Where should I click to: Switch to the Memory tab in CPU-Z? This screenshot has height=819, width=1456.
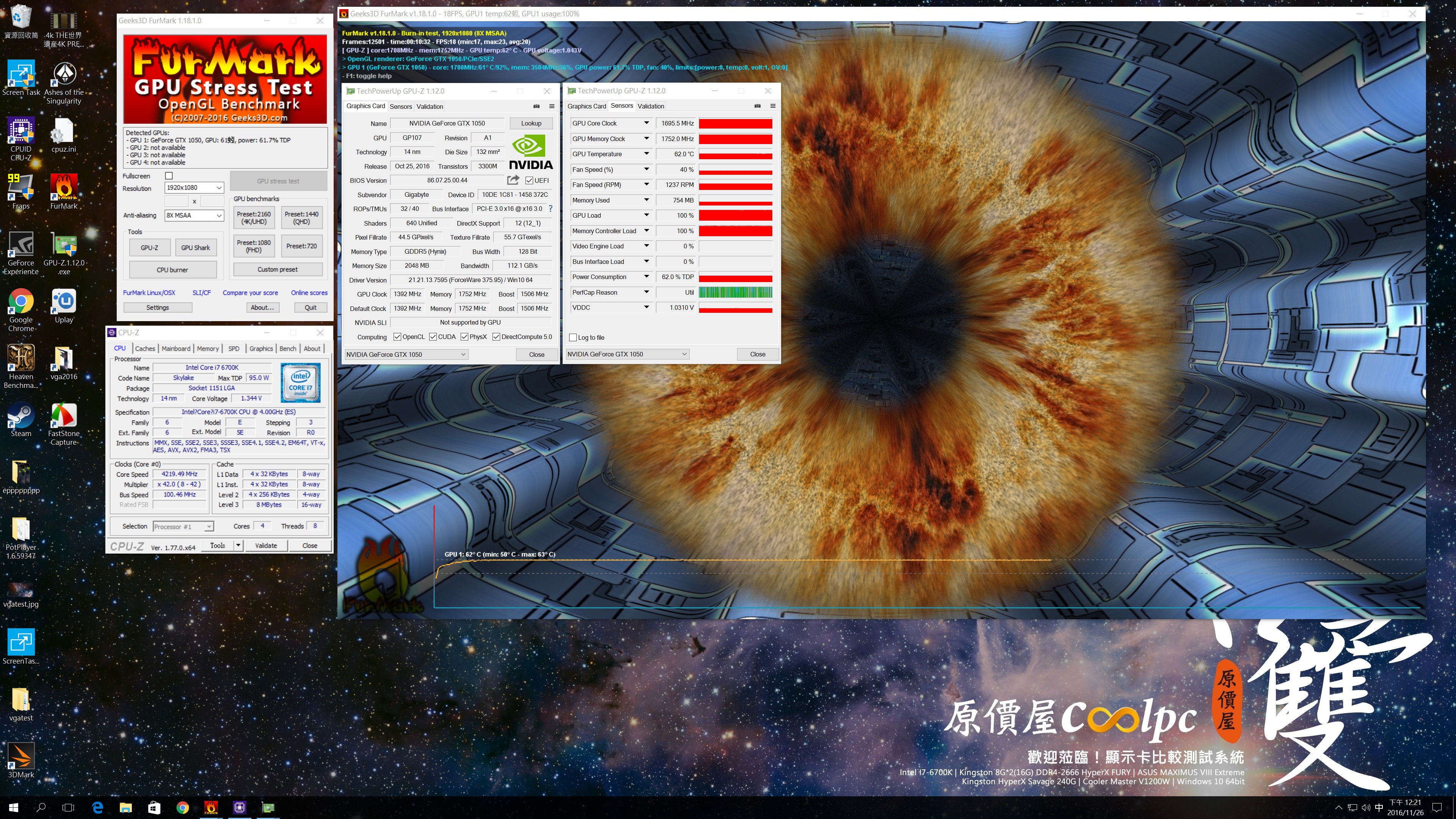tap(207, 349)
